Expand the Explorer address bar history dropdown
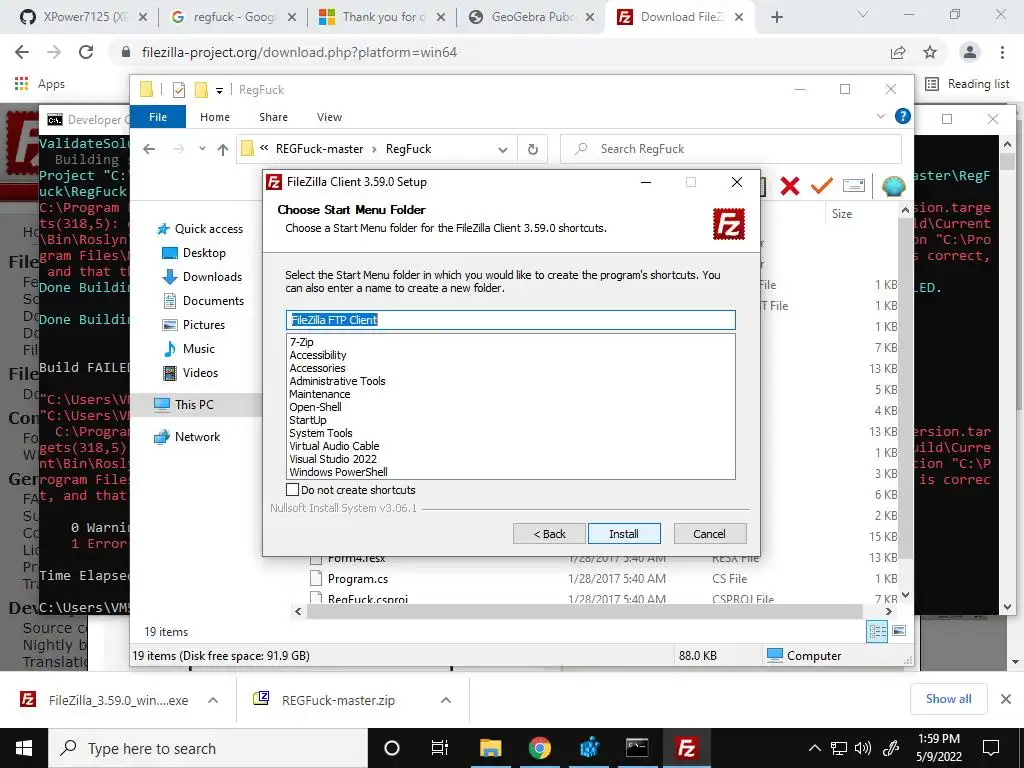This screenshot has height=768, width=1024. click(x=502, y=150)
